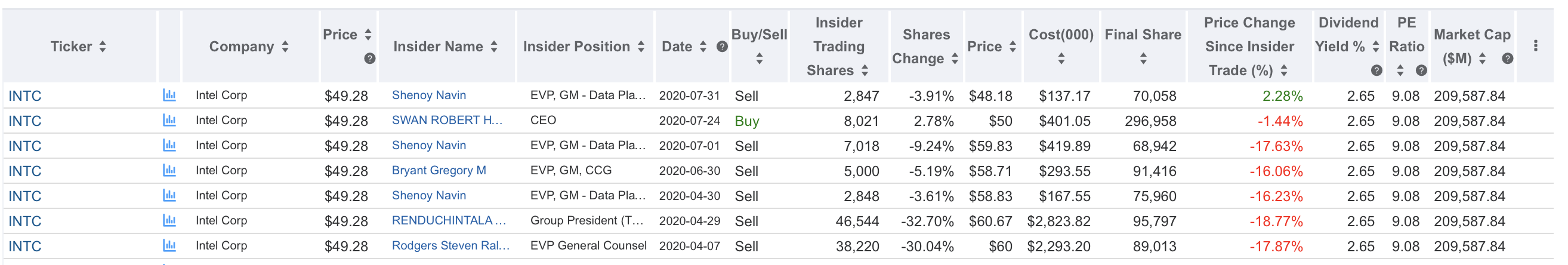The image size is (1568, 265).
Task: Open SWAN ROBERT insider profile link
Action: pos(447,120)
